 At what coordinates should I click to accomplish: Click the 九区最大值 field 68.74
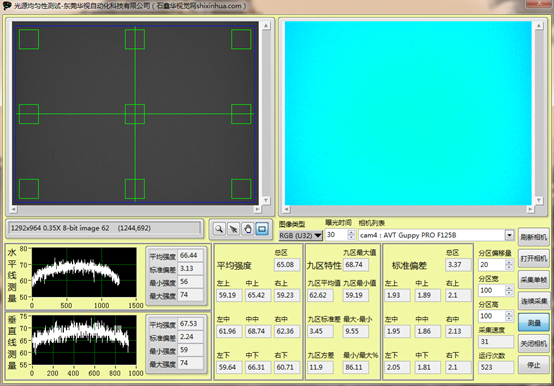tap(355, 265)
